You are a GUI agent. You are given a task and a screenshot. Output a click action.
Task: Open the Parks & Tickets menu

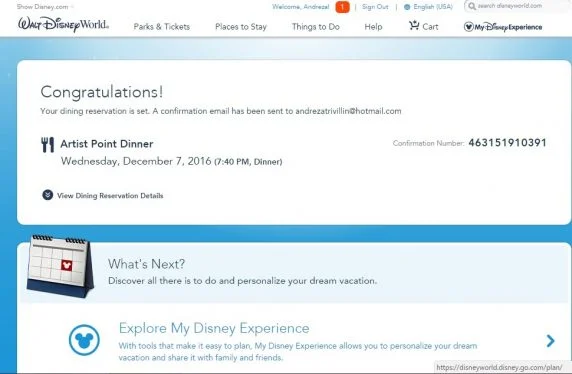click(x=162, y=27)
